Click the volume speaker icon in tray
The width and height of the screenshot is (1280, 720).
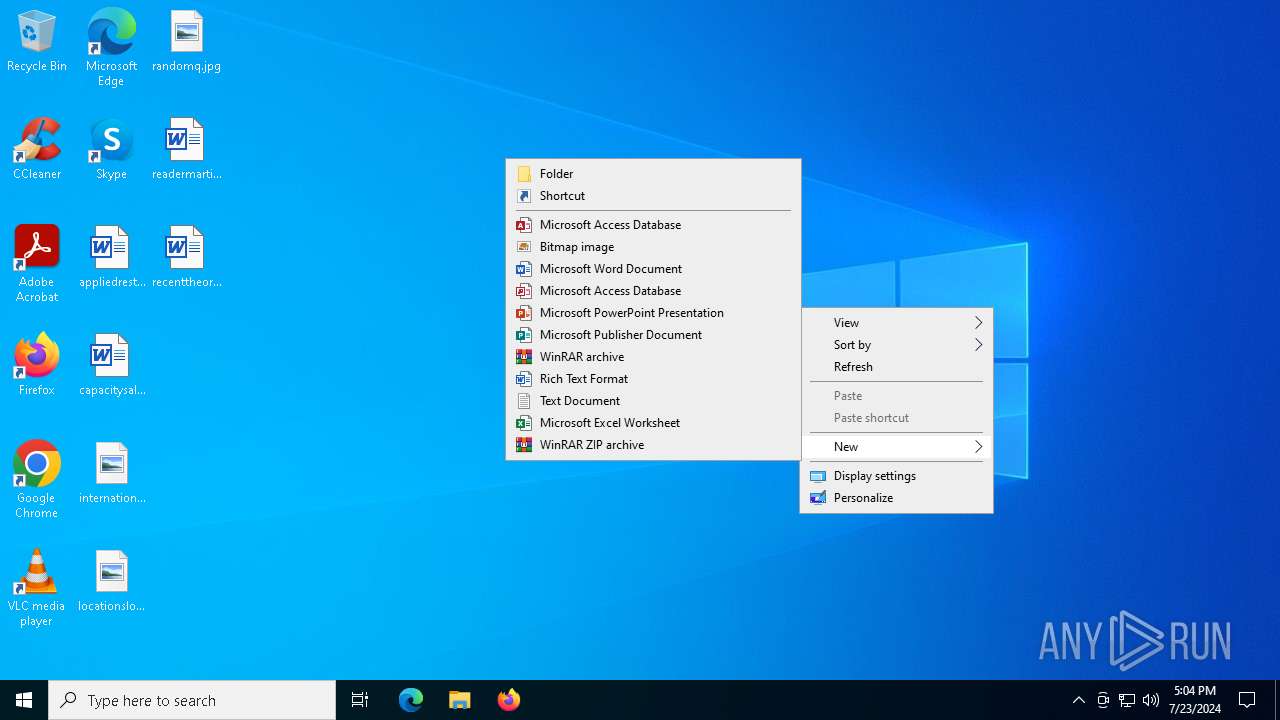click(x=1151, y=700)
